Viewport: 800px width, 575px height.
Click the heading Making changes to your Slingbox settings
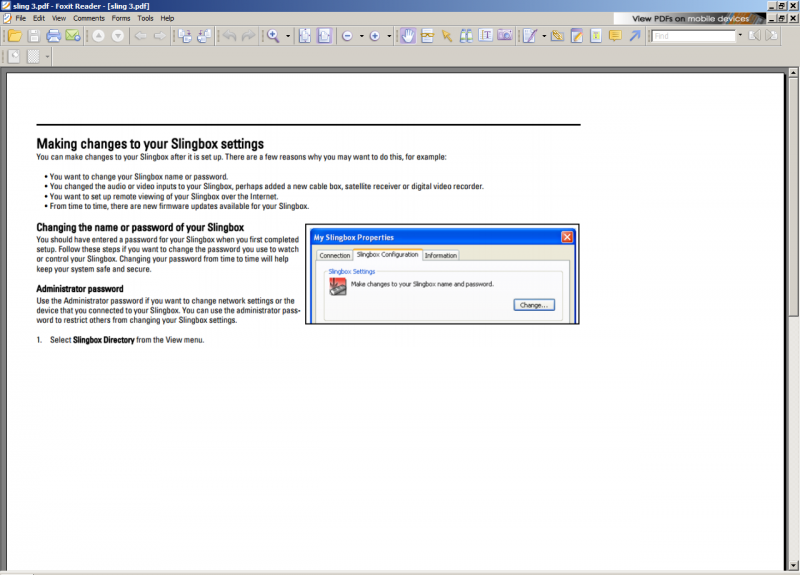[x=150, y=144]
